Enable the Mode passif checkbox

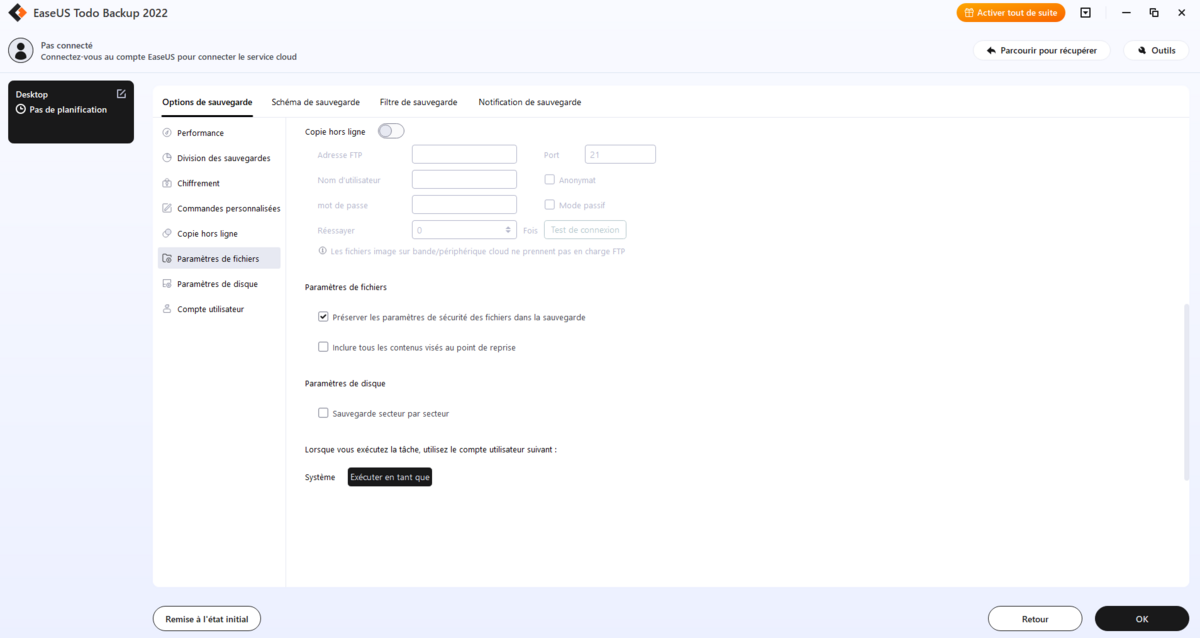pyautogui.click(x=549, y=204)
